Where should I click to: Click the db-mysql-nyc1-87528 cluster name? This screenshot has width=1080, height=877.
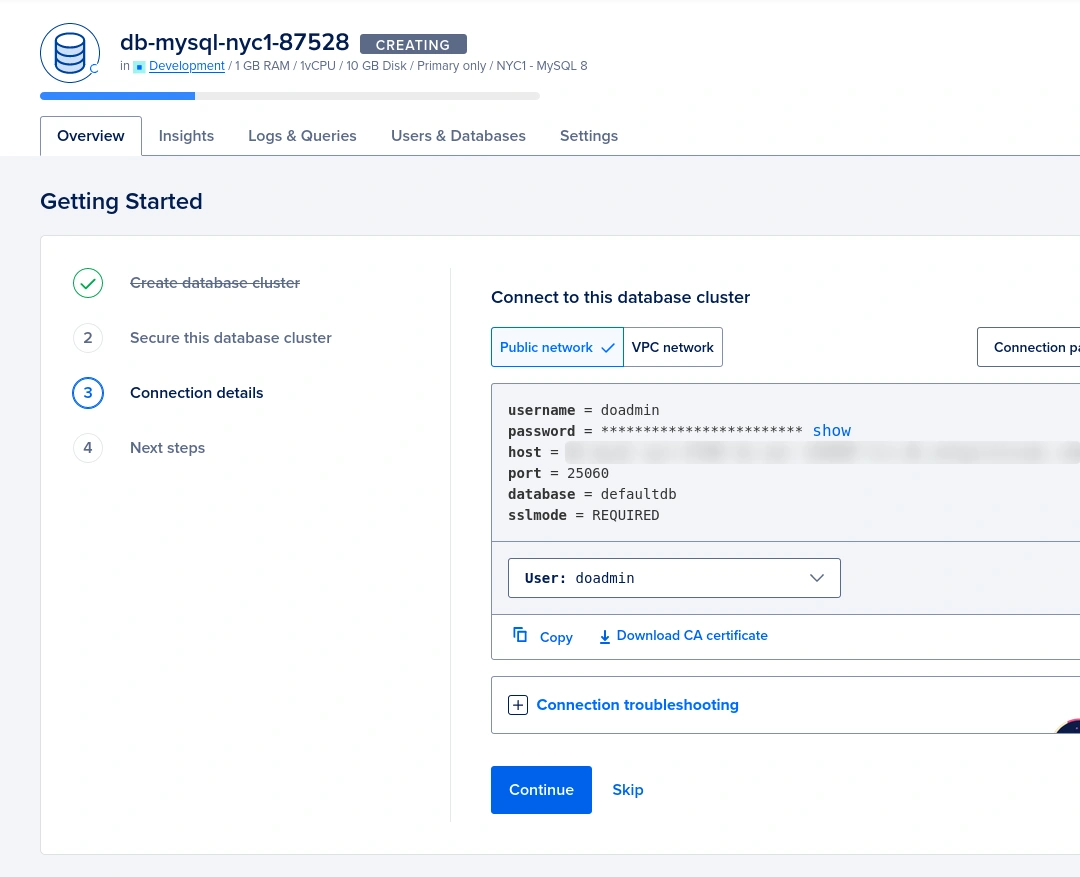point(234,42)
